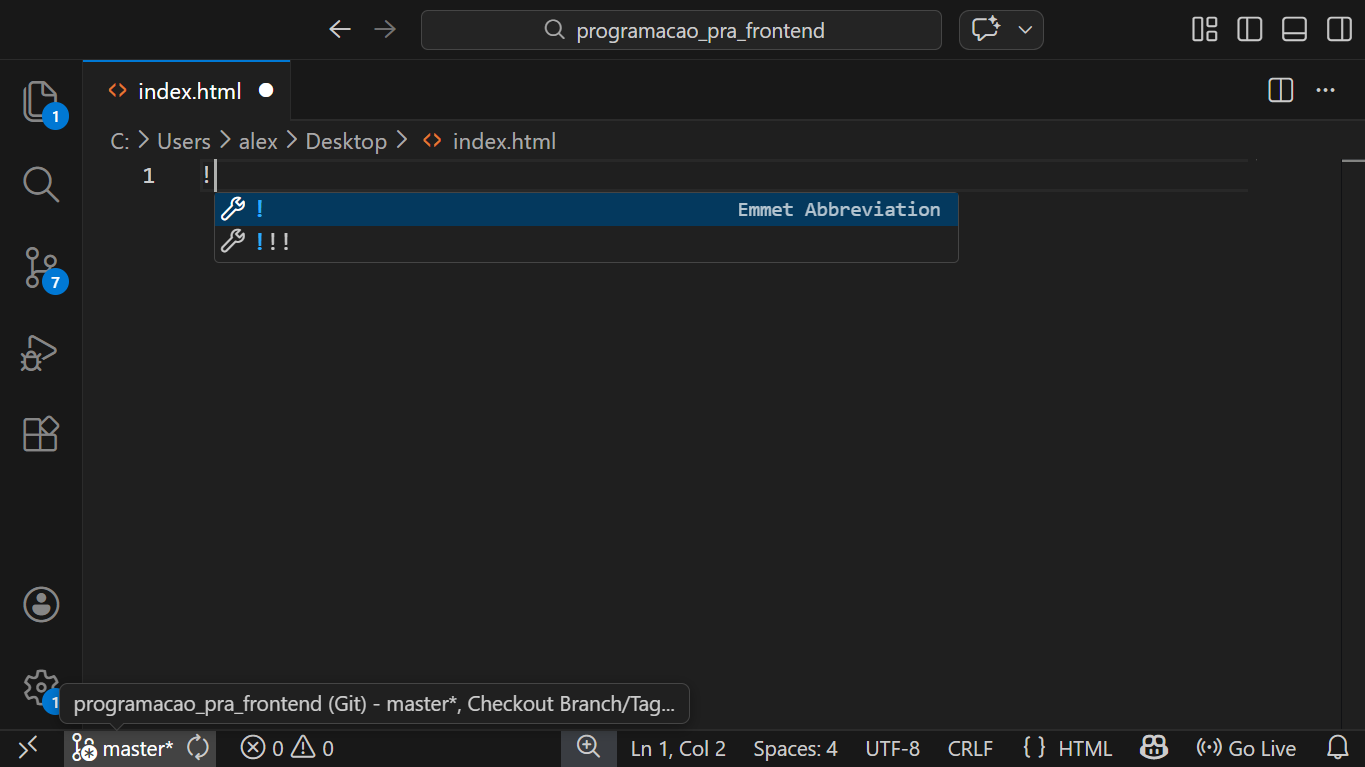The image size is (1365, 767).
Task: Click the Copilot icon in status bar
Action: pos(1153,747)
